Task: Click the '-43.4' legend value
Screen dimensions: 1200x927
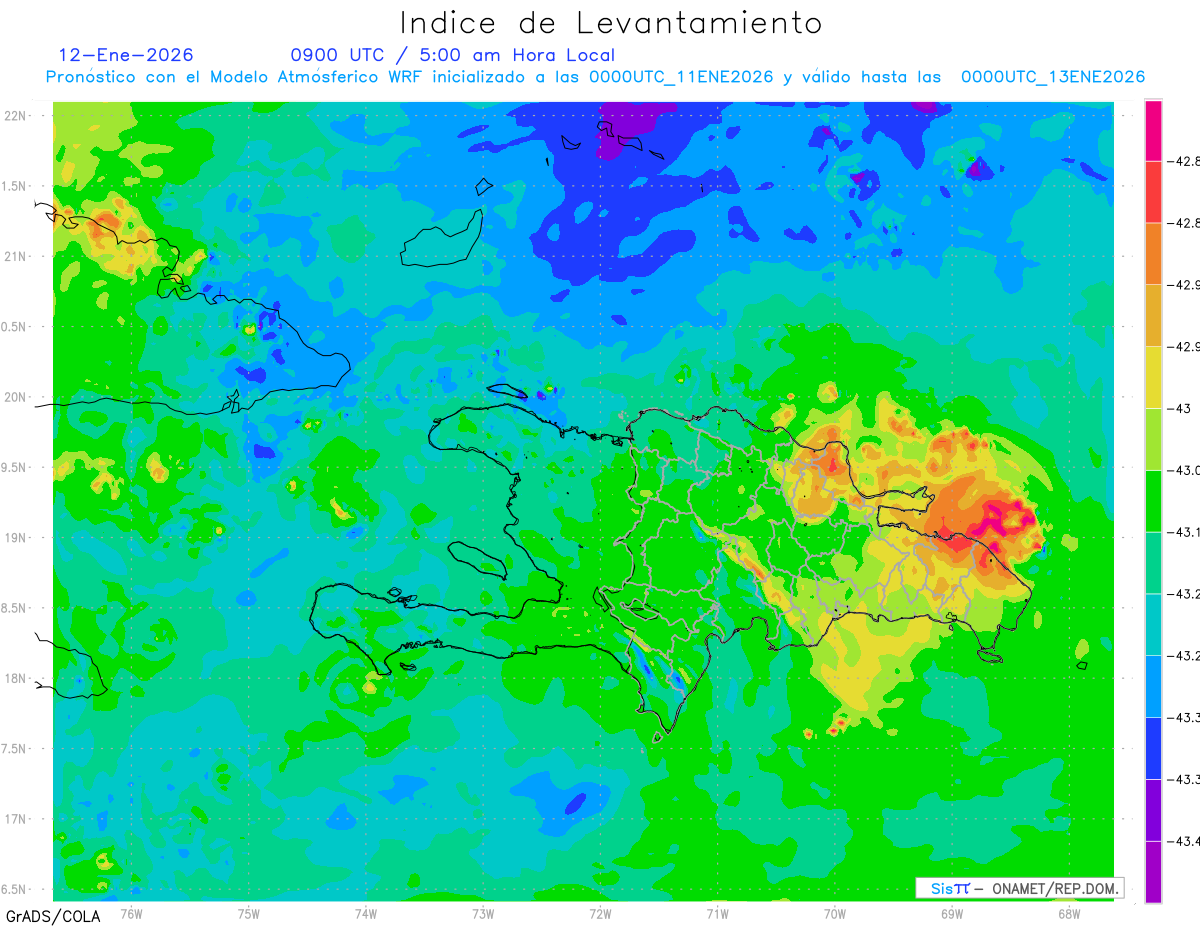Action: point(1185,840)
